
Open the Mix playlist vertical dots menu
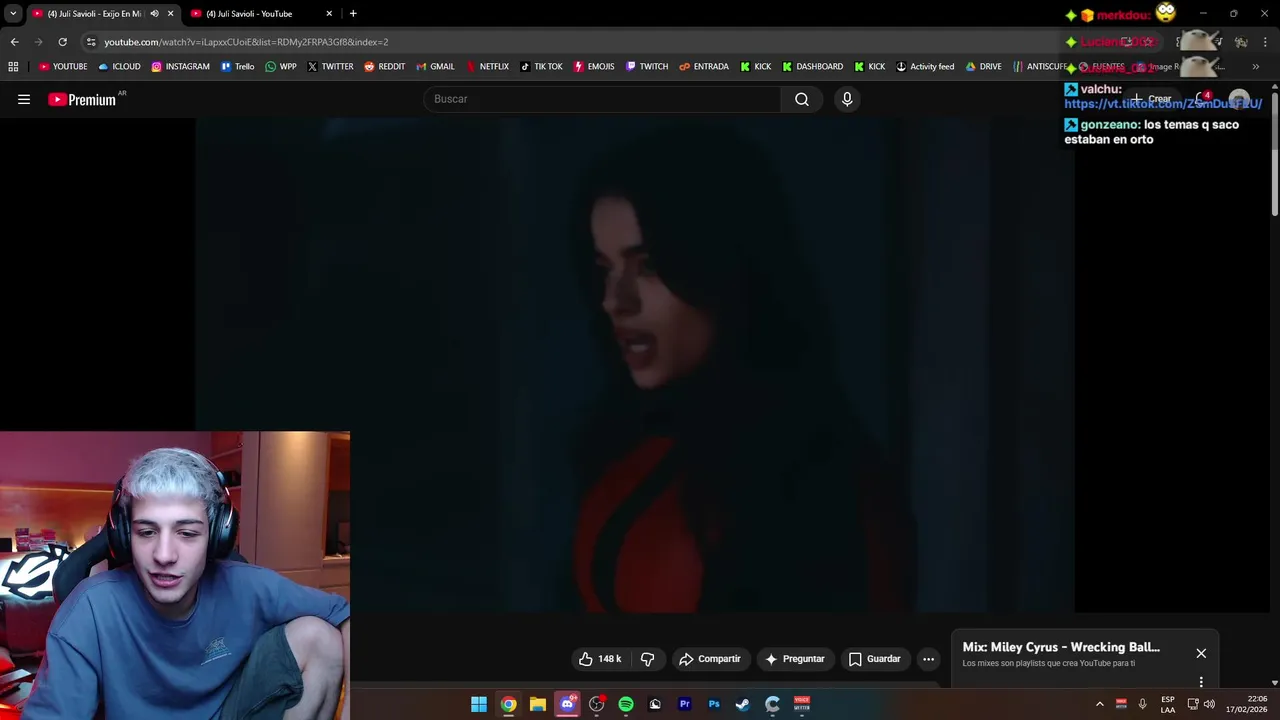coord(1201,682)
